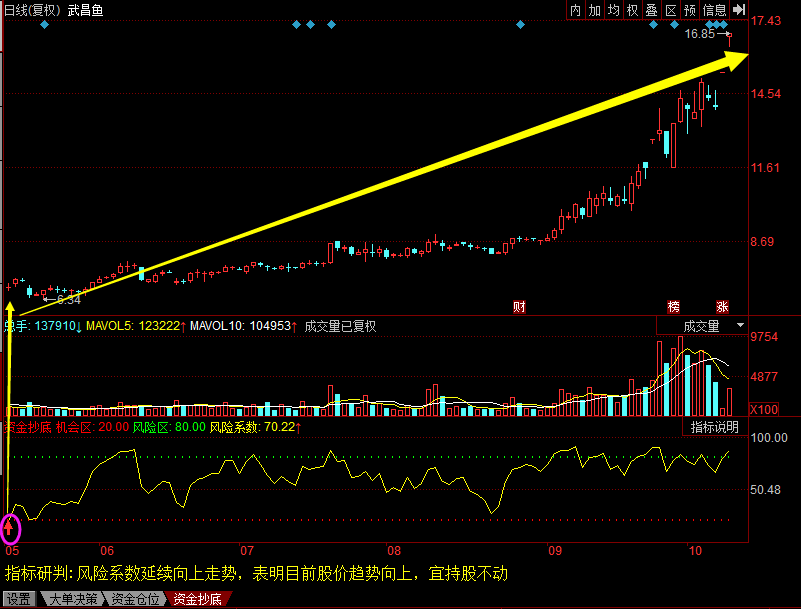The image size is (801, 609).
Task: Click the 区 range statistics button
Action: coord(671,10)
